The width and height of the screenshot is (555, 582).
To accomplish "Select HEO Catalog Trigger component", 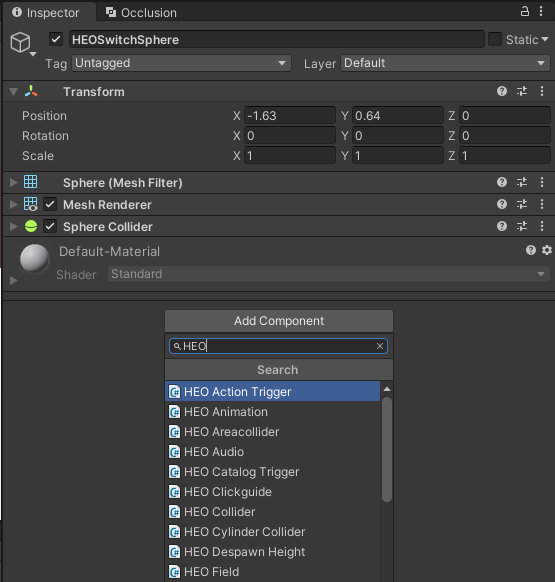I will (272, 472).
